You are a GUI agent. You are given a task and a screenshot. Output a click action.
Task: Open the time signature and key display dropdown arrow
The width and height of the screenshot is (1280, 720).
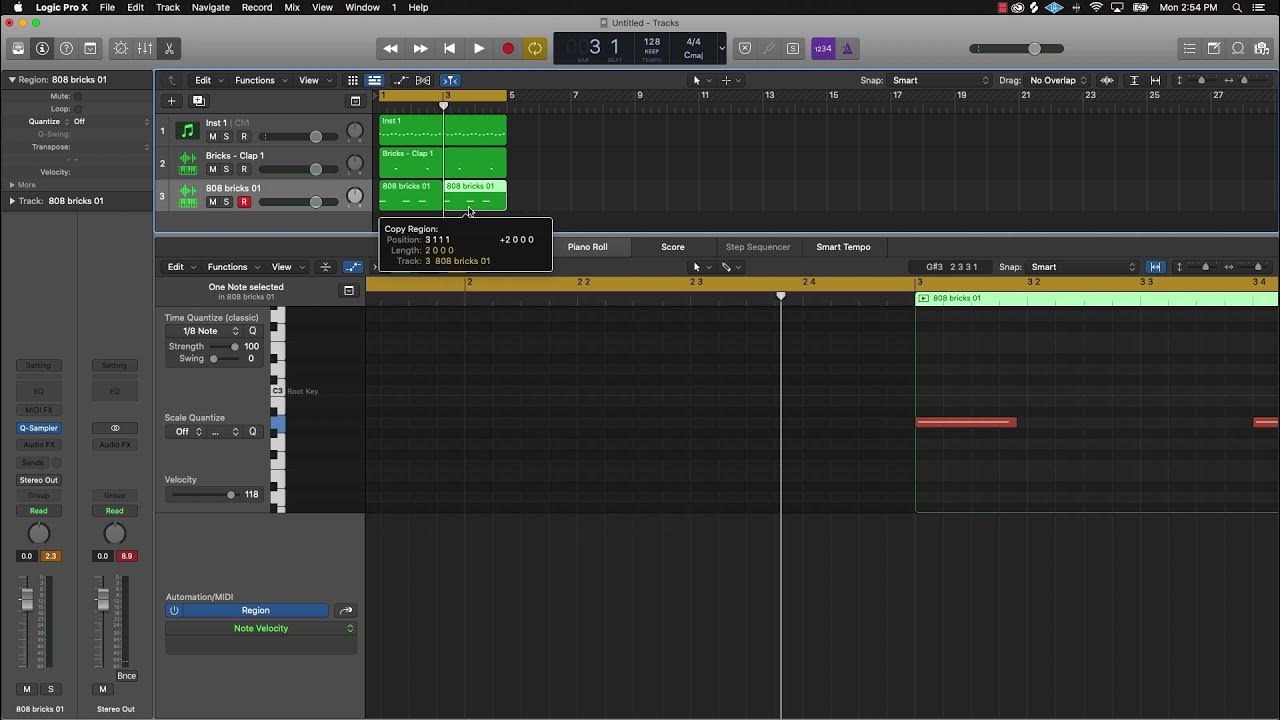[x=722, y=48]
